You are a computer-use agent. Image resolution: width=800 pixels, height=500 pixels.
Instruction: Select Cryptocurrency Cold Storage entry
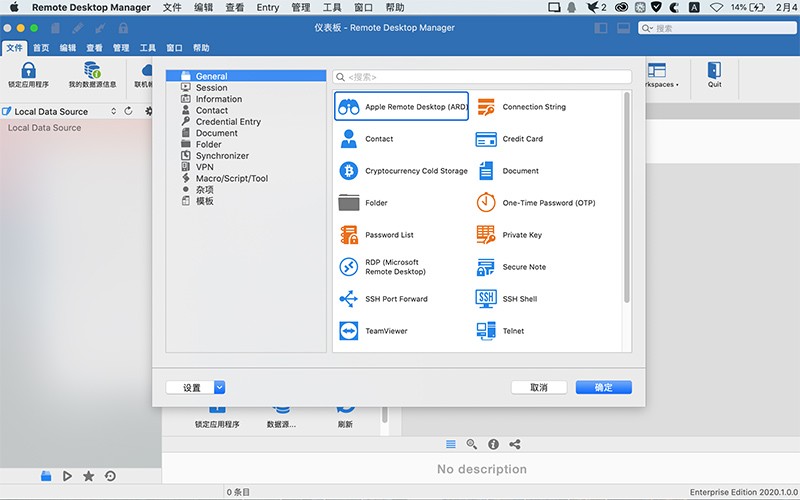[403, 171]
